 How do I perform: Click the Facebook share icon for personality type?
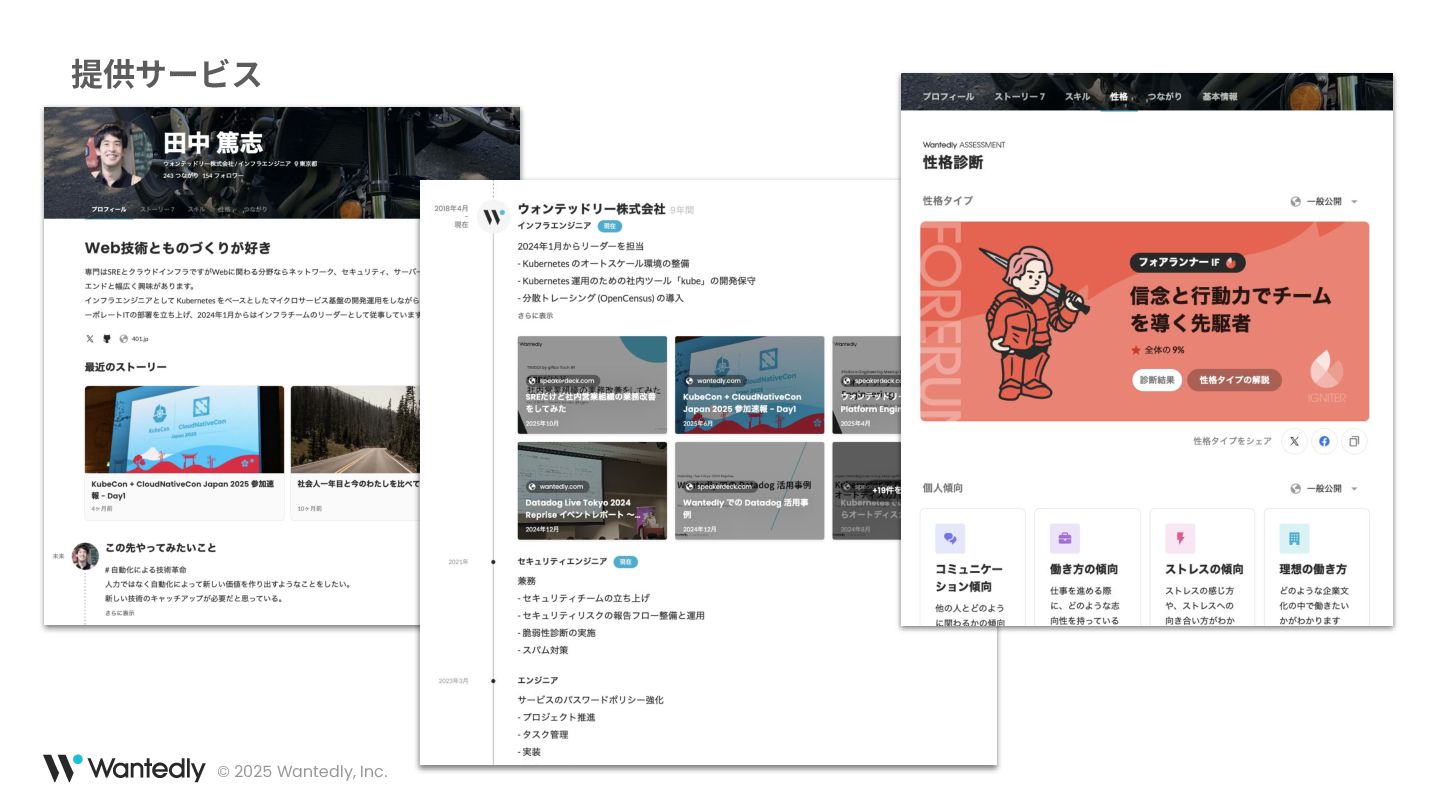1324,441
